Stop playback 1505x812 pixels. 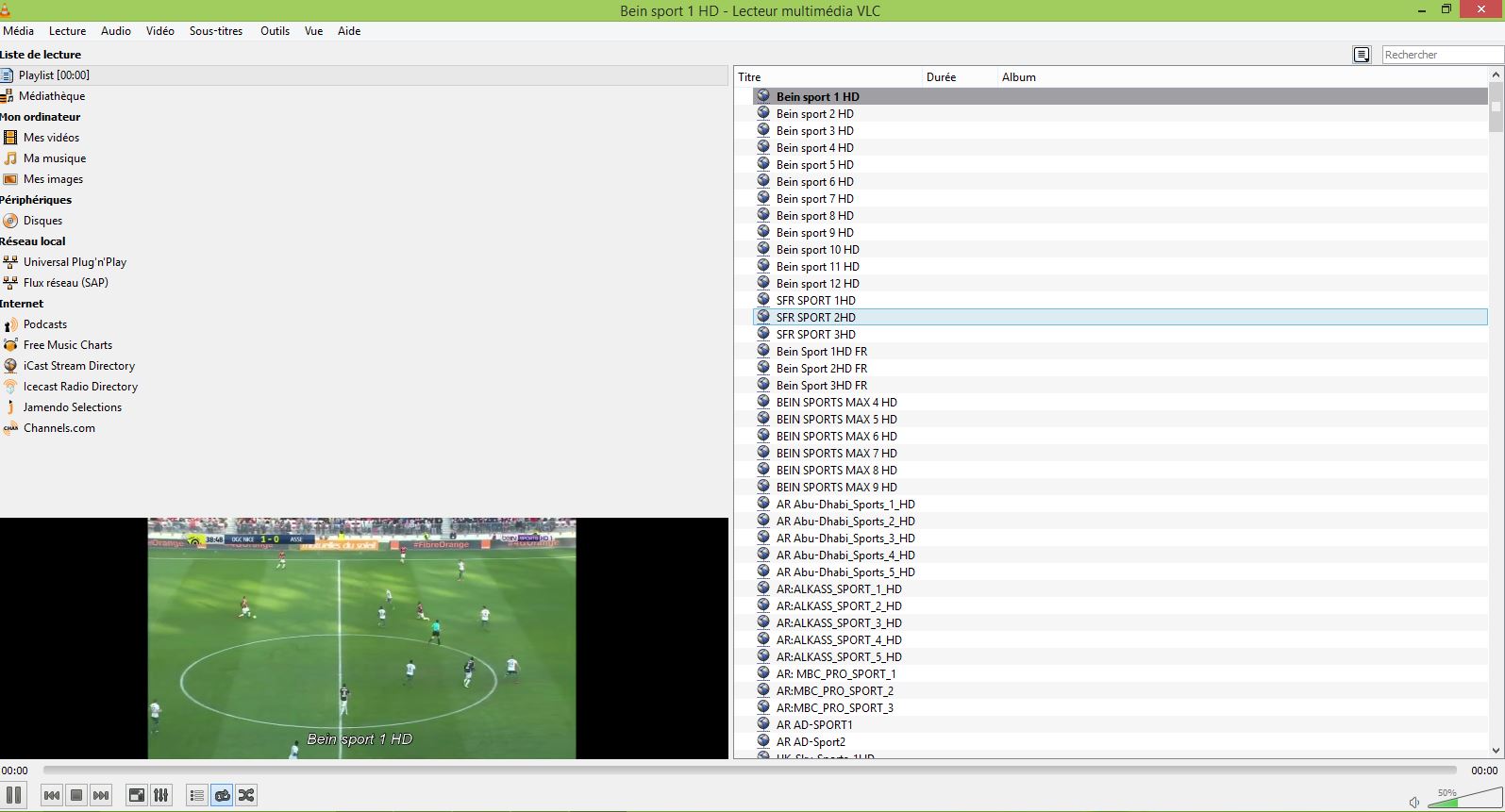(x=76, y=795)
